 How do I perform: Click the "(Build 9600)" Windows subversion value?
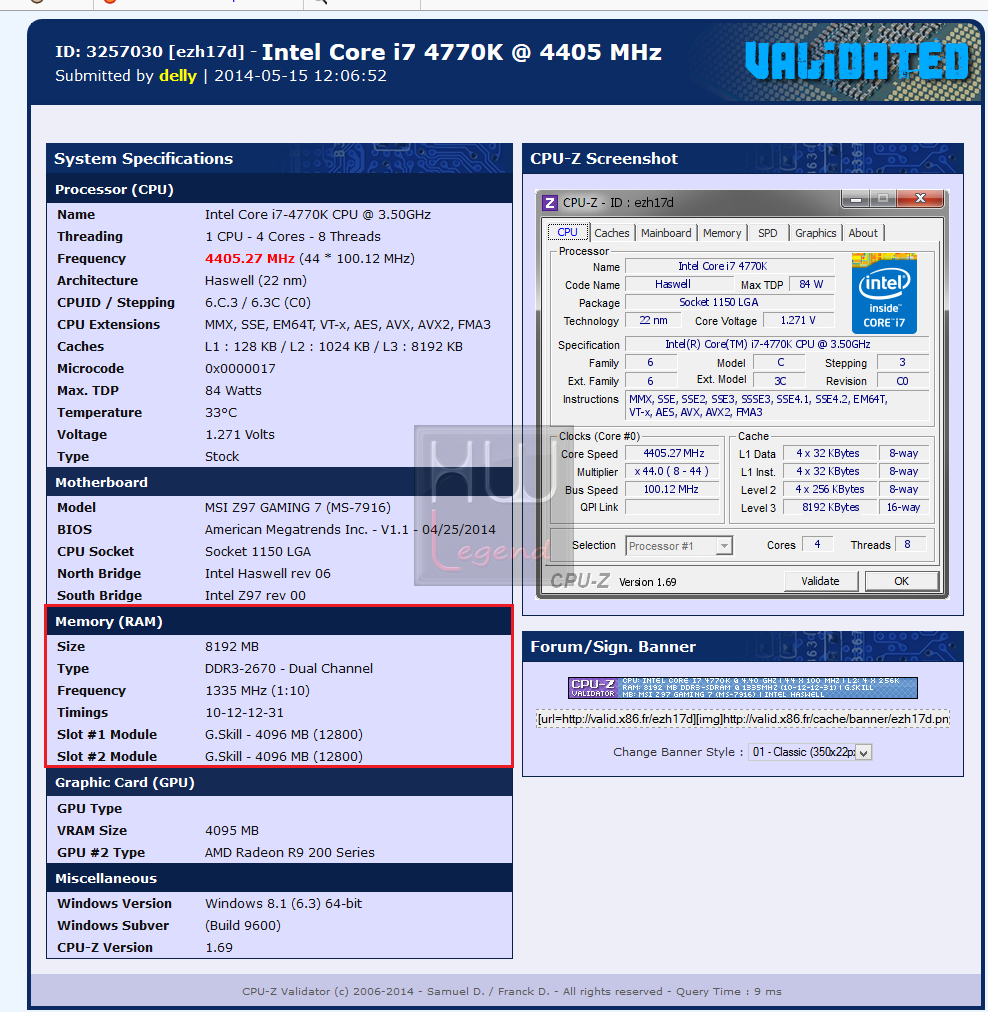[243, 925]
